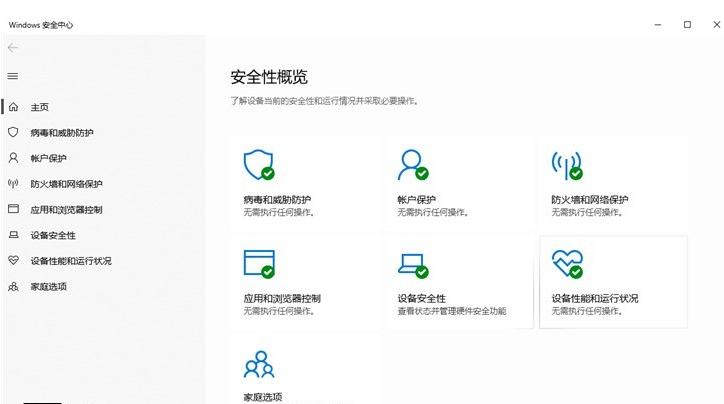Click the sidebar family icon
Screen dimensions: 724x404
13,286
